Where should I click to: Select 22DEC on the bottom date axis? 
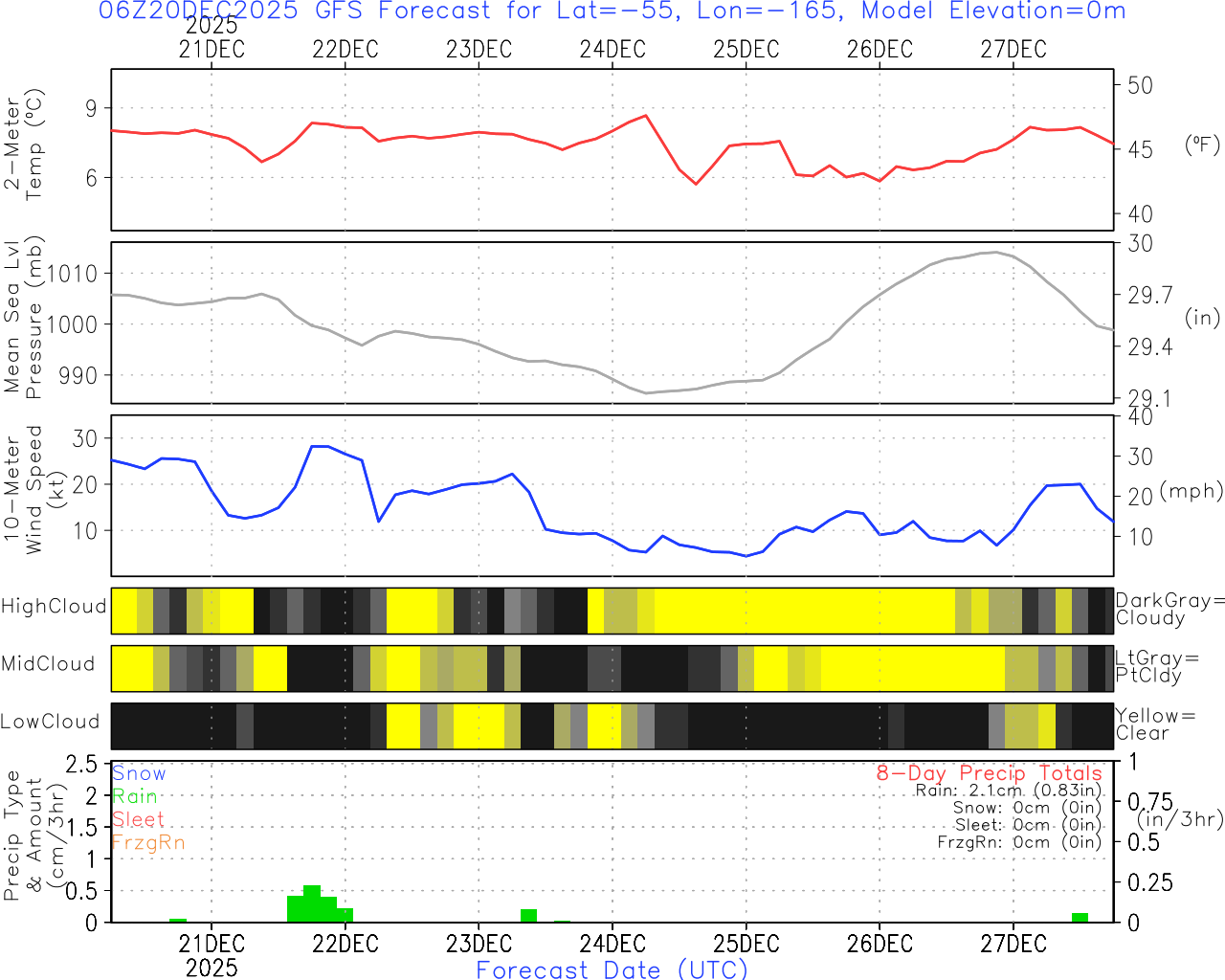pos(345,944)
